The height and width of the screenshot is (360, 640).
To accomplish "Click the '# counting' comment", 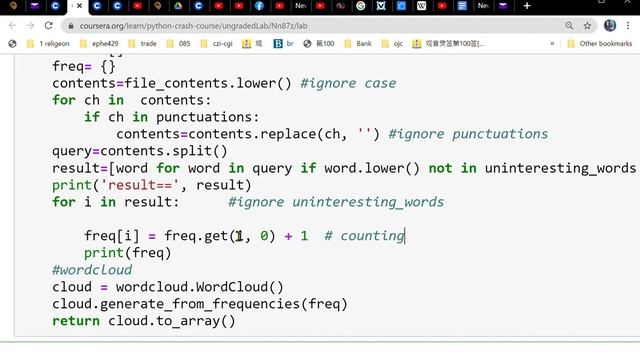I will point(364,236).
